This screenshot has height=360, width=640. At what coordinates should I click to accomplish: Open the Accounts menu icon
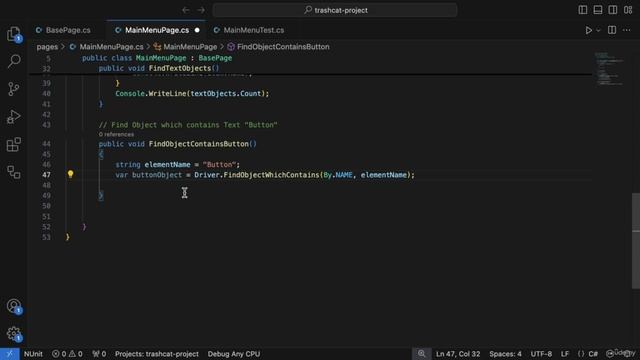click(x=14, y=306)
